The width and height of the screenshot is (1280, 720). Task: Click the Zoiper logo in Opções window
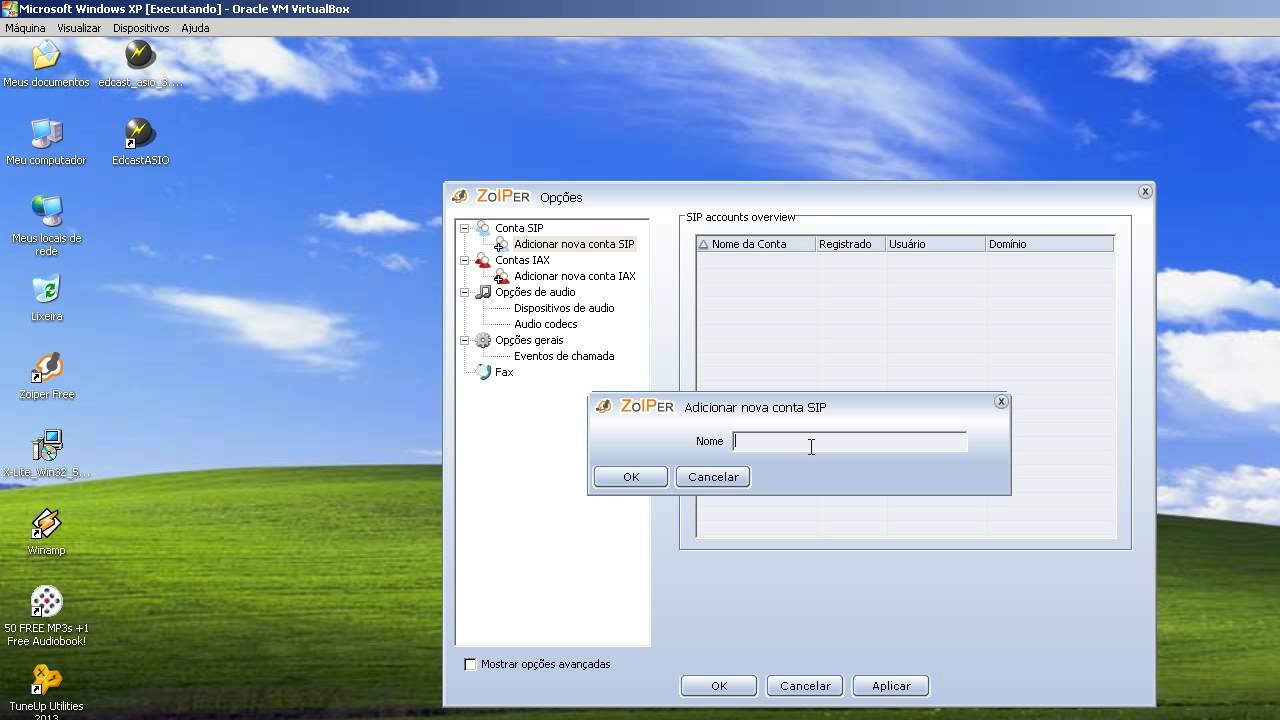pyautogui.click(x=492, y=196)
